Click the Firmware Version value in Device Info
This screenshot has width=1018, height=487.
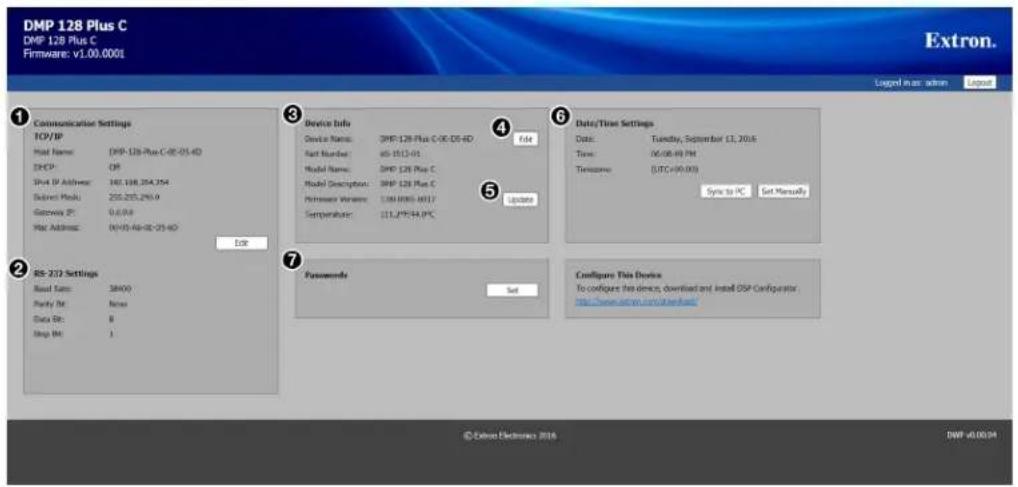[407, 199]
